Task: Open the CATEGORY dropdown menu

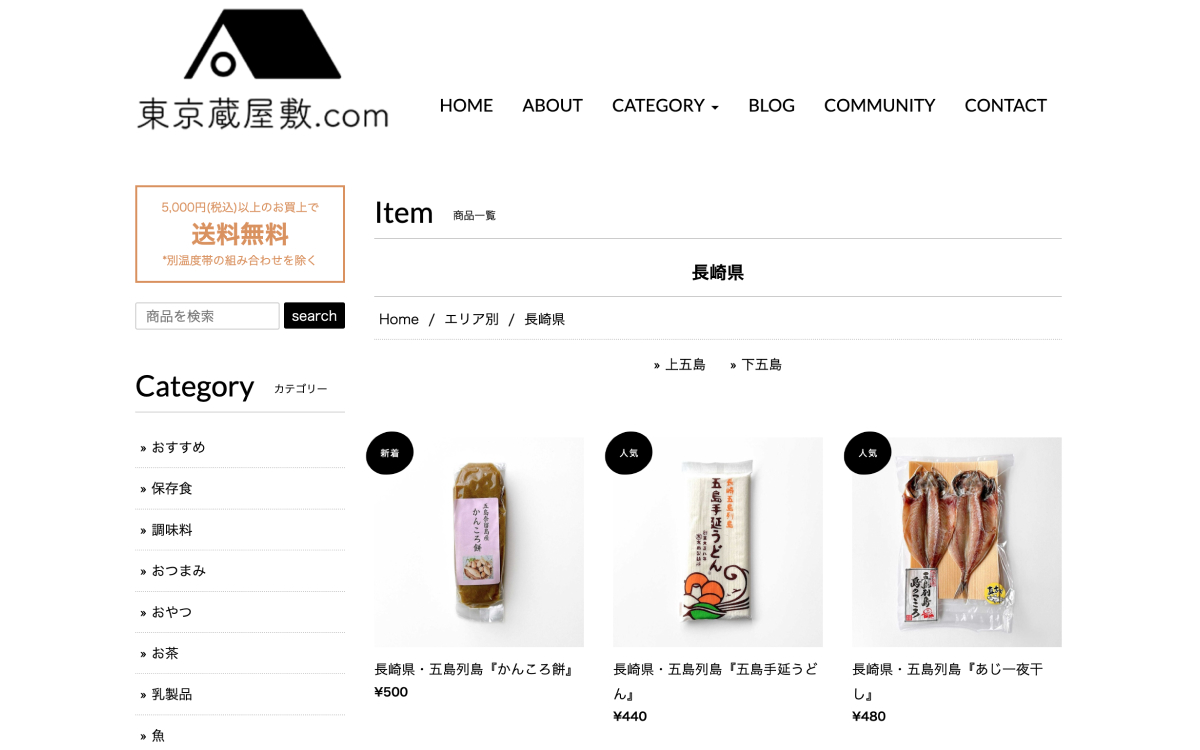Action: [665, 105]
